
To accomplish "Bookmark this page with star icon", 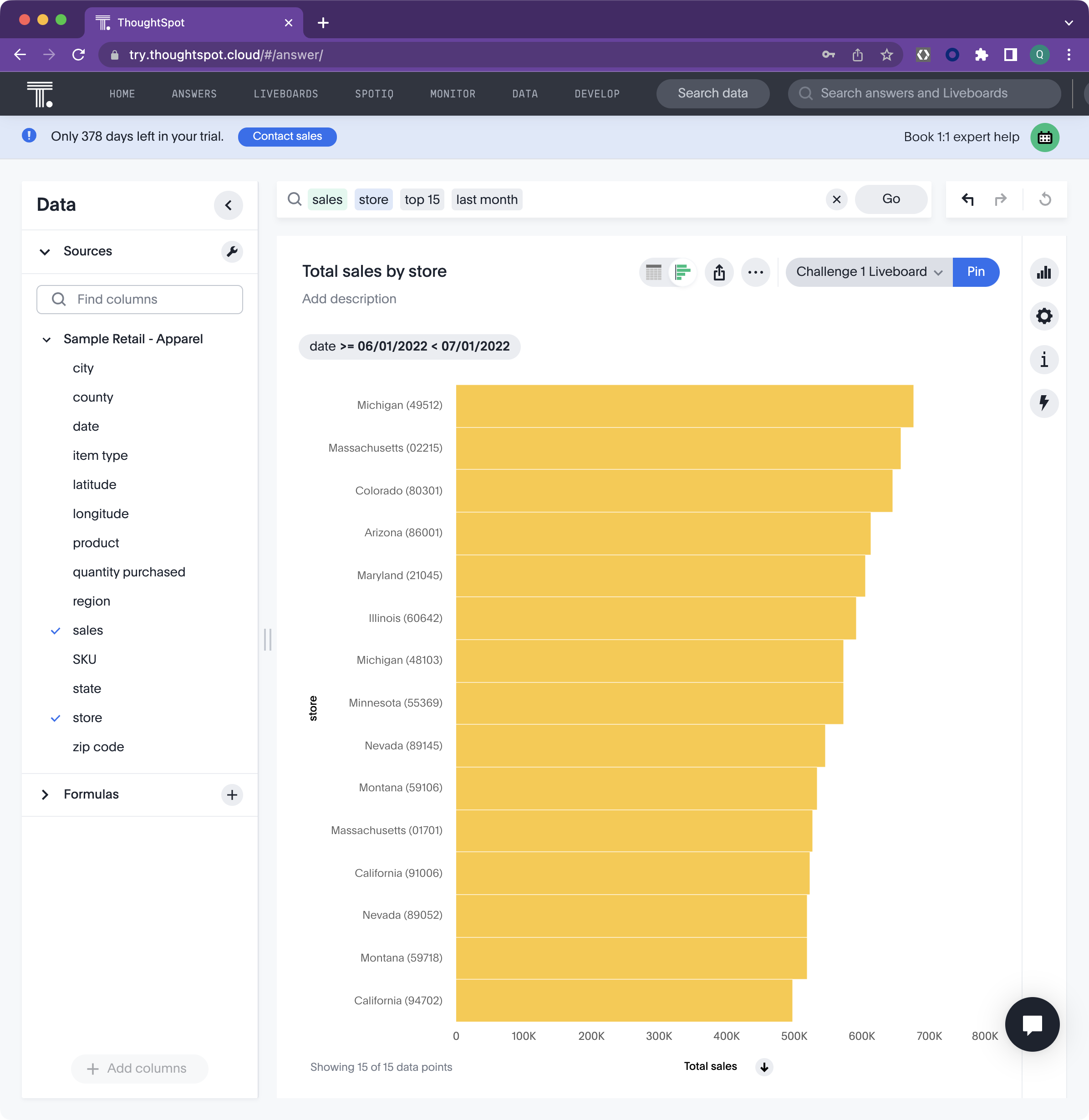I will point(886,54).
